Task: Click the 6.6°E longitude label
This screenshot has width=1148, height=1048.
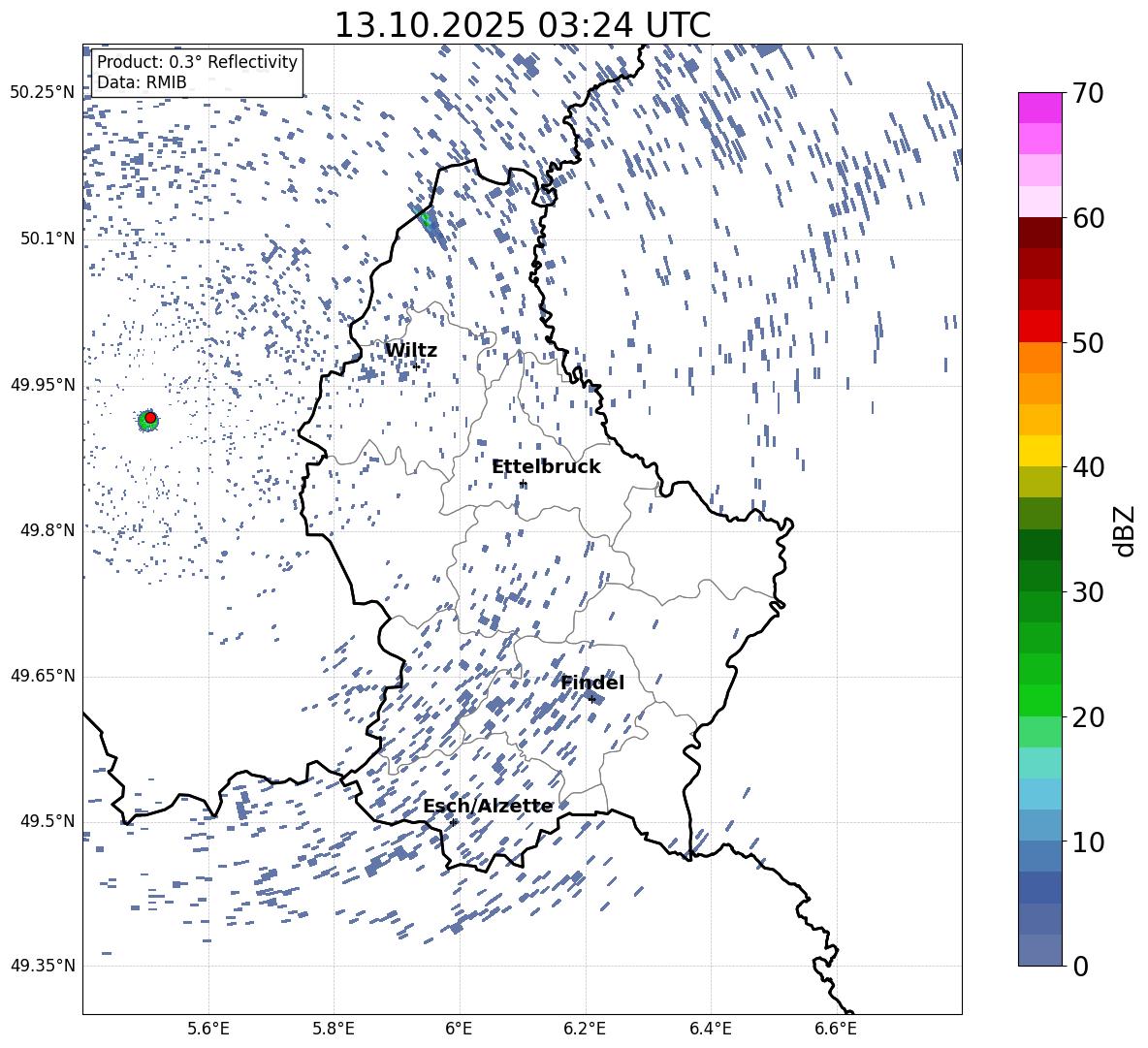Action: (836, 1029)
